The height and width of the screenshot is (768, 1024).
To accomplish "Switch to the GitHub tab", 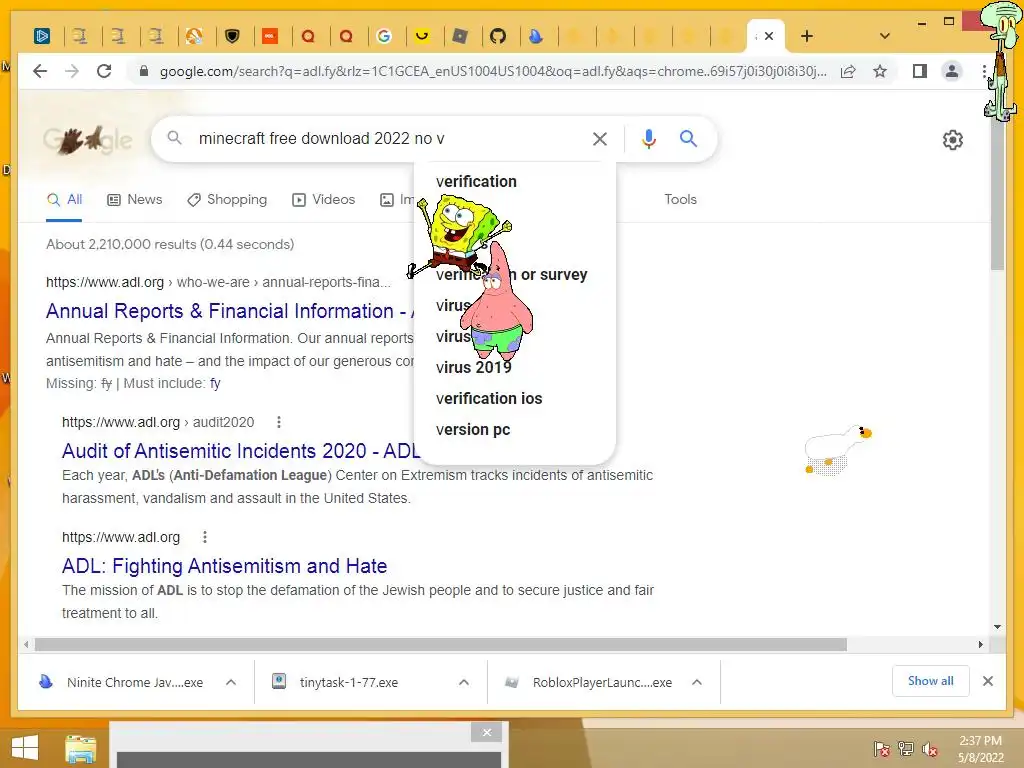I will 498,36.
